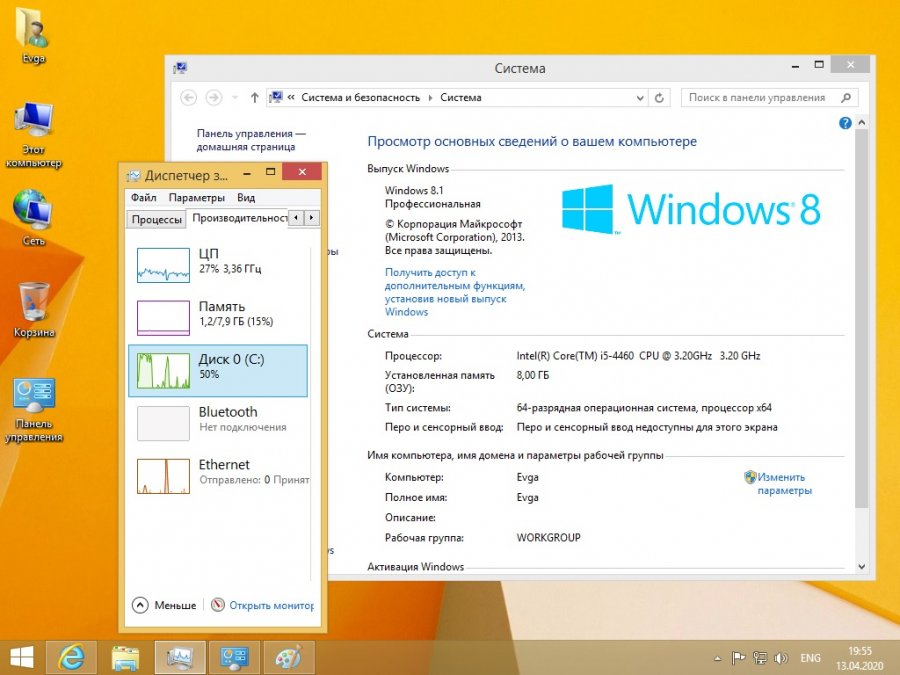900x675 pixels.
Task: Expand the address bar history dropdown
Action: point(640,98)
